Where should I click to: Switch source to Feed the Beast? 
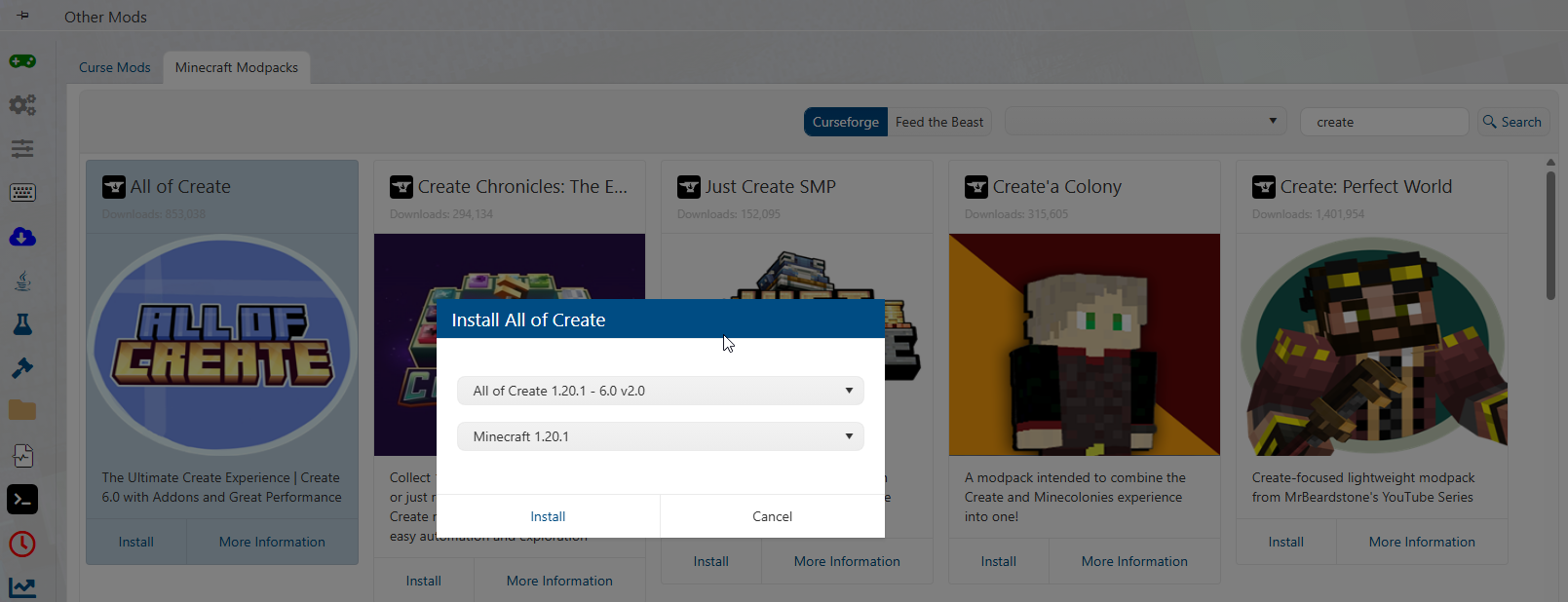(x=938, y=122)
